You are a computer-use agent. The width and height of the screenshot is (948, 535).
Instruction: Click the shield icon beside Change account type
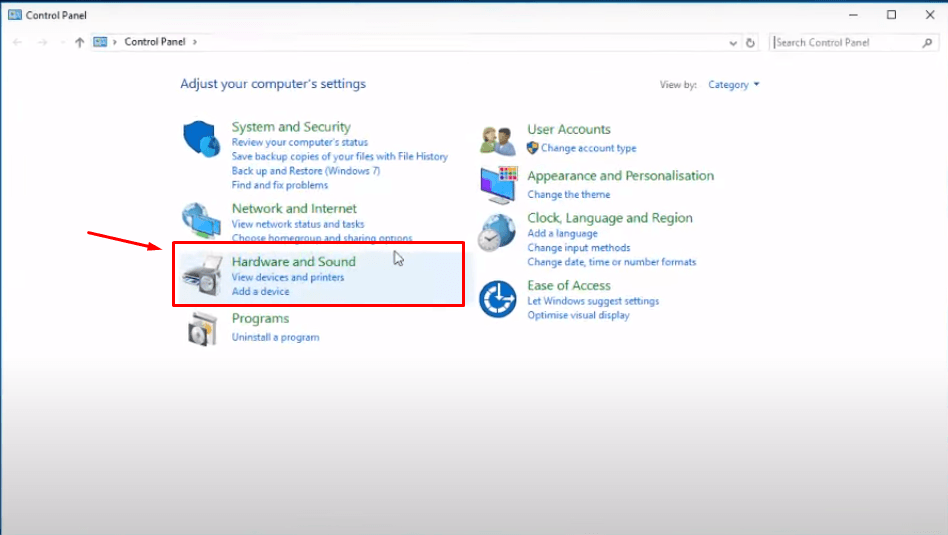tap(533, 148)
